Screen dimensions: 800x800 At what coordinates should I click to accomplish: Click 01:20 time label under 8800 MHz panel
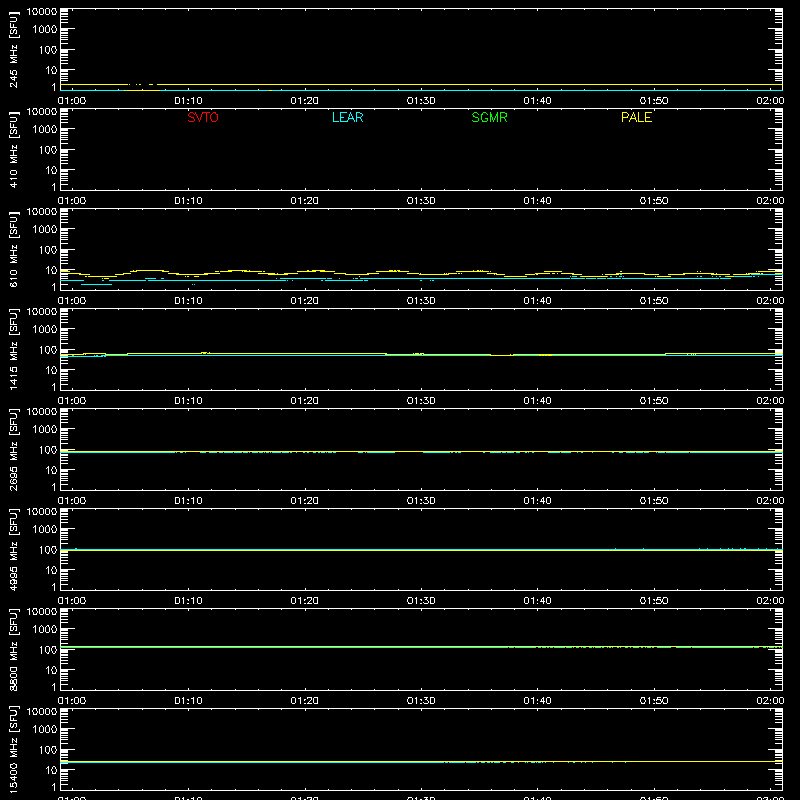click(305, 701)
